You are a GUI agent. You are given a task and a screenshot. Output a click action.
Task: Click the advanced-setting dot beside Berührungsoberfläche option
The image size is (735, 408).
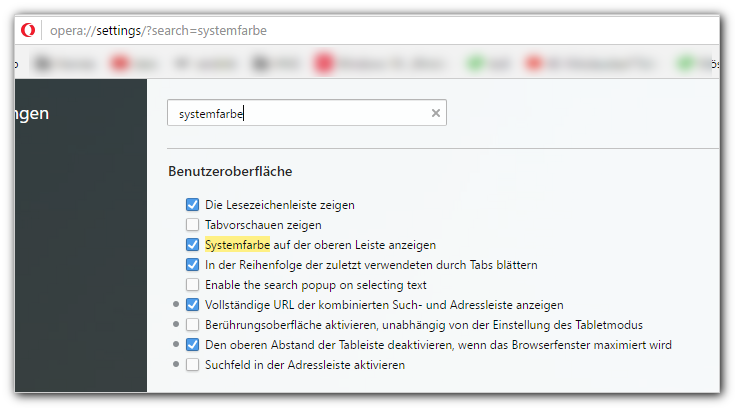click(x=176, y=324)
